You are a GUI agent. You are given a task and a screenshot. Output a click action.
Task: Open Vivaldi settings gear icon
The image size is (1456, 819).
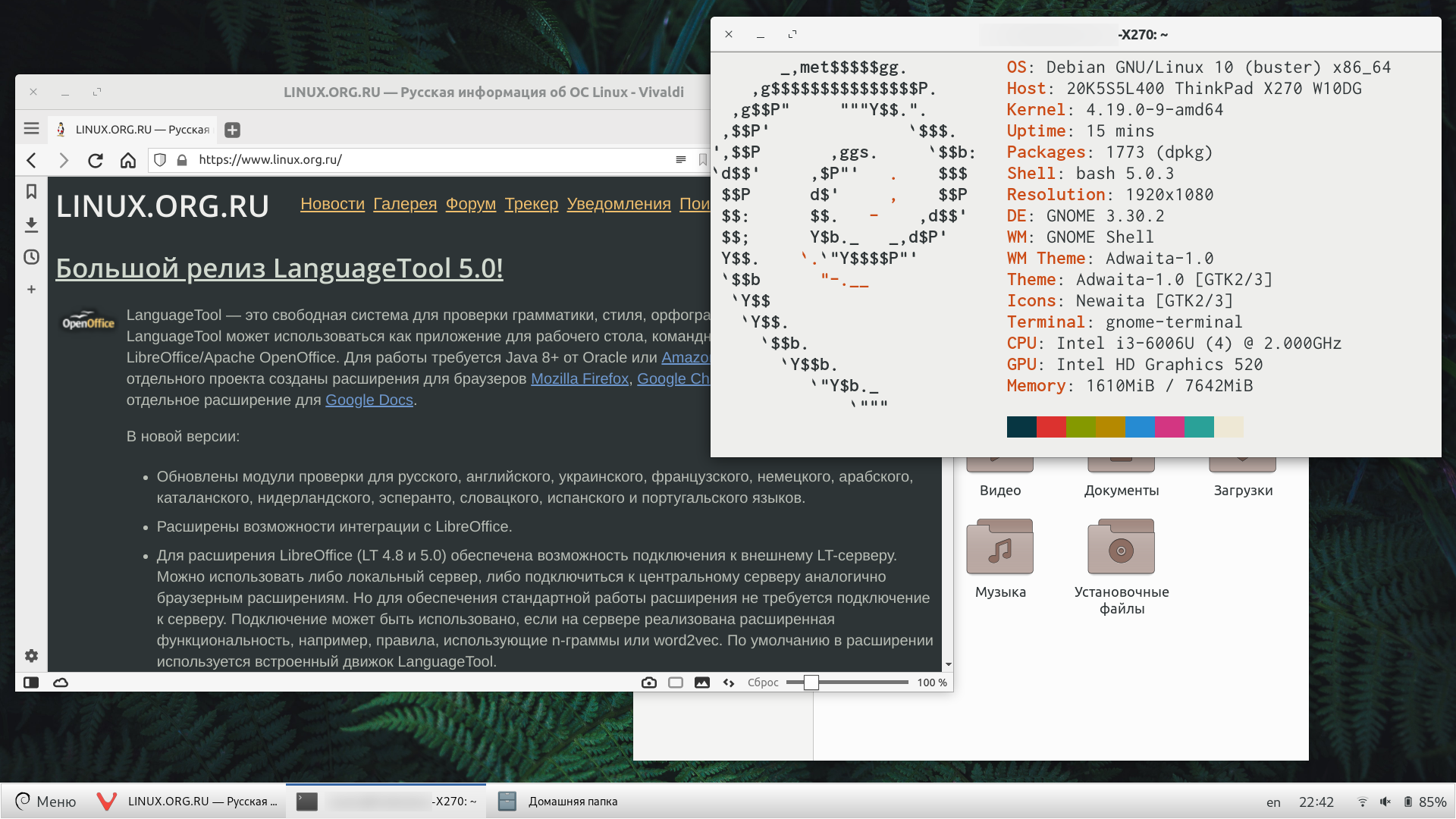[31, 655]
